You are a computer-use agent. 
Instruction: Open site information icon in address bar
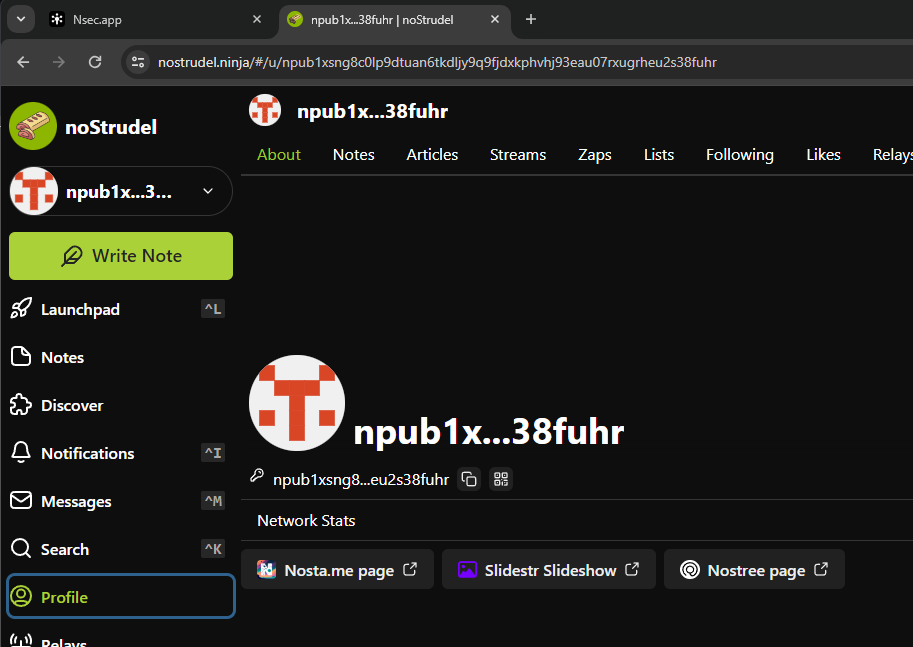coord(138,62)
